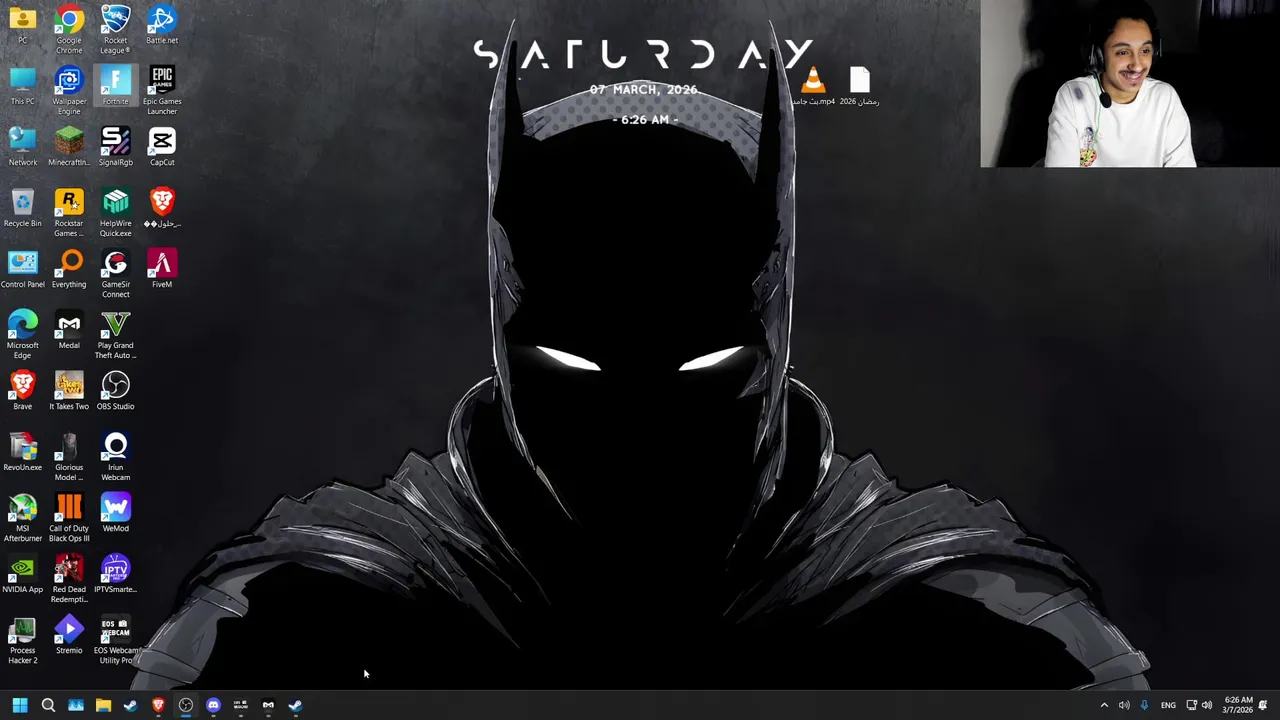Open It Takes Two shortcut

pos(69,392)
